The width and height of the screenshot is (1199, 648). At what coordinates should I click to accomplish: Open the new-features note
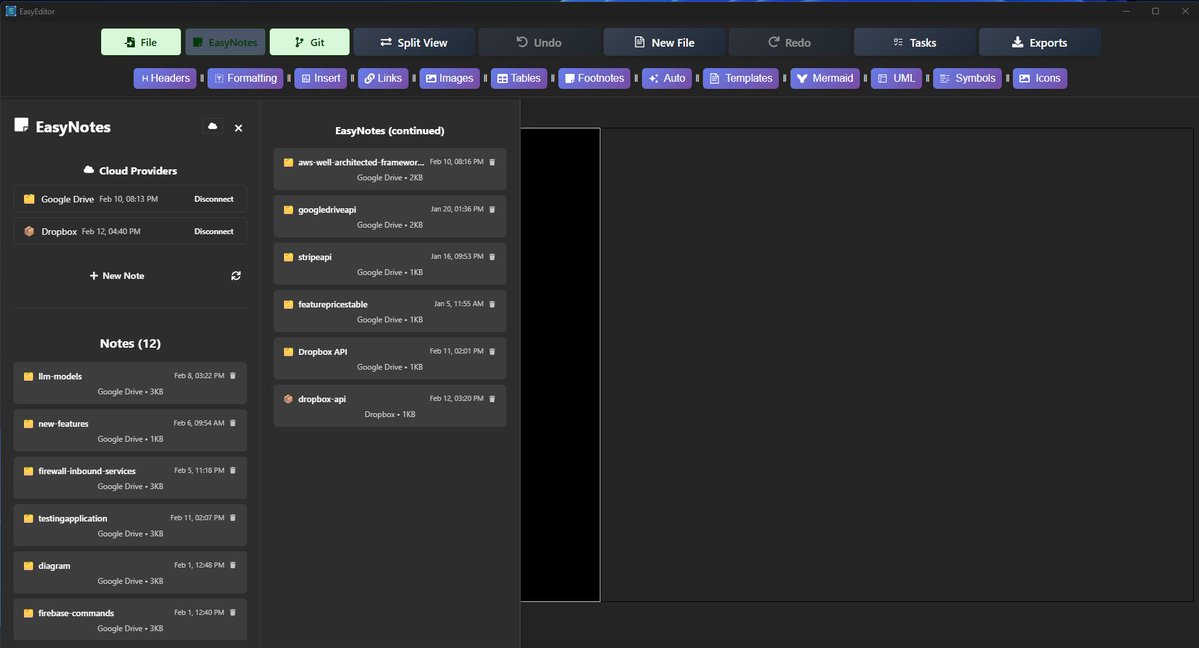click(130, 431)
